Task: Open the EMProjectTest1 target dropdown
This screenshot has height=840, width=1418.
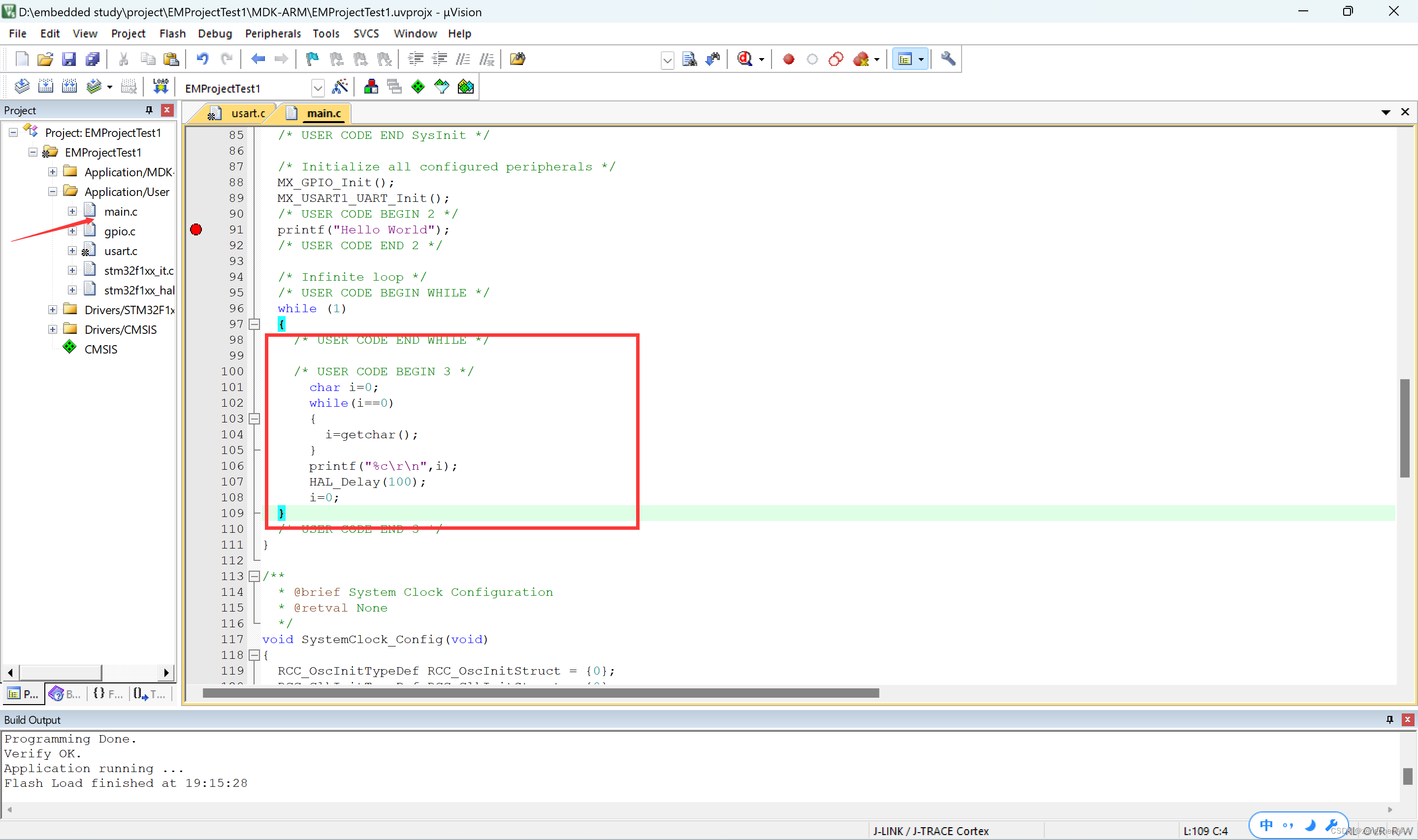Action: point(318,88)
